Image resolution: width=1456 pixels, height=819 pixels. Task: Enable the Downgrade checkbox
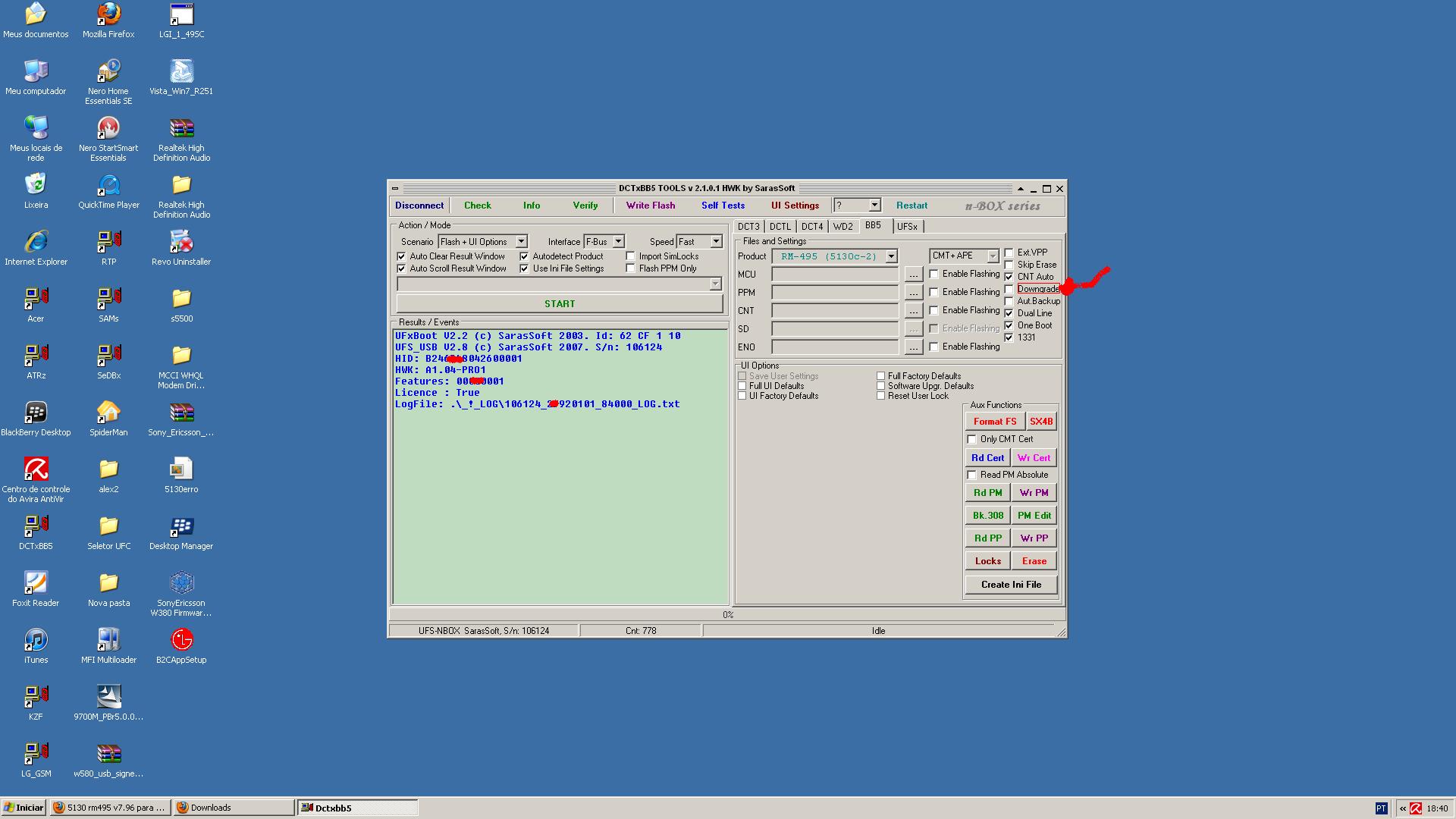click(x=1009, y=289)
